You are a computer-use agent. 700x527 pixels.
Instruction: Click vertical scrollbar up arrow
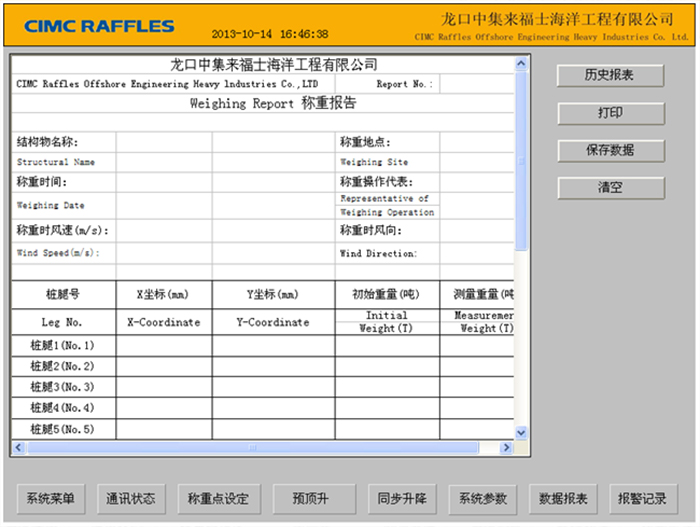521,64
